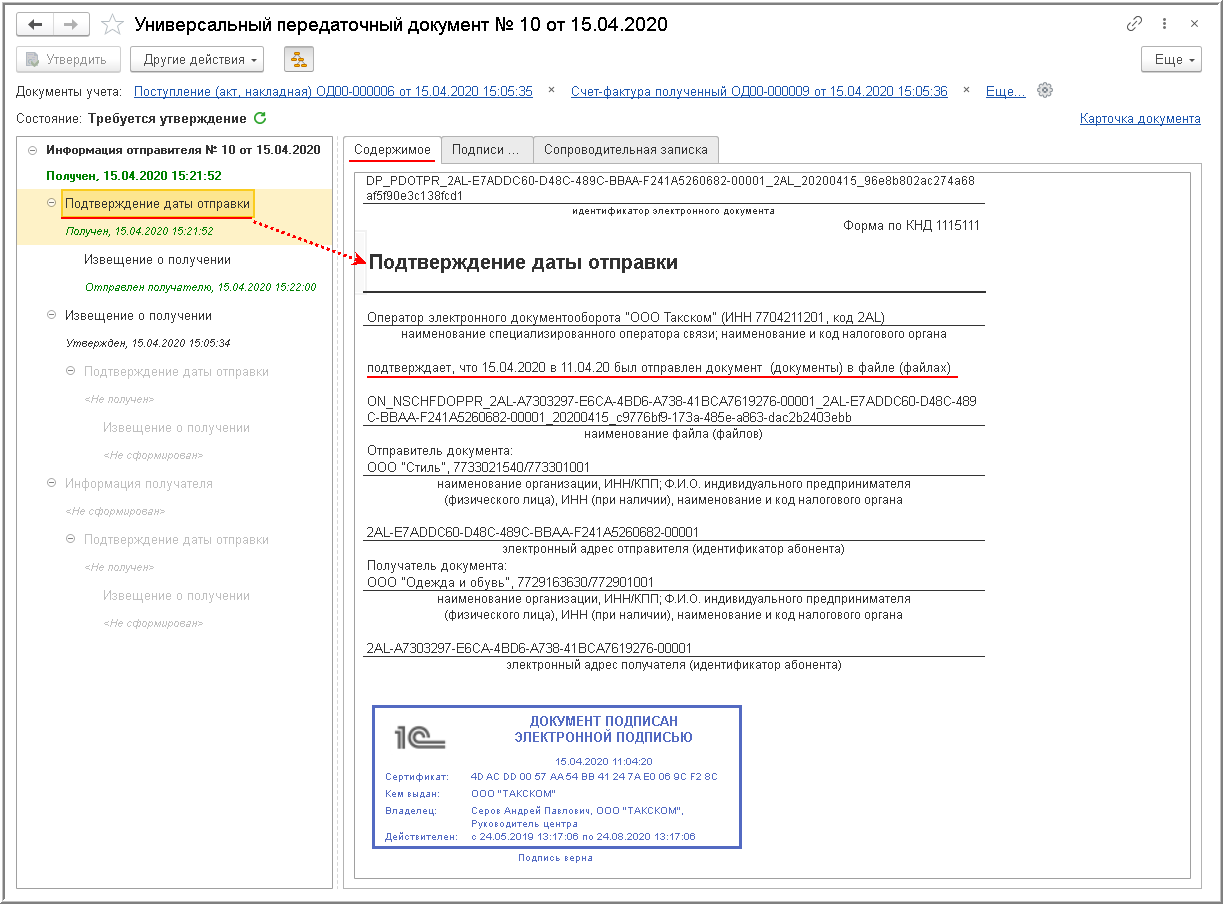Click the ООО Такском operator line
Viewport: 1223px width, 904px height.
(626, 318)
